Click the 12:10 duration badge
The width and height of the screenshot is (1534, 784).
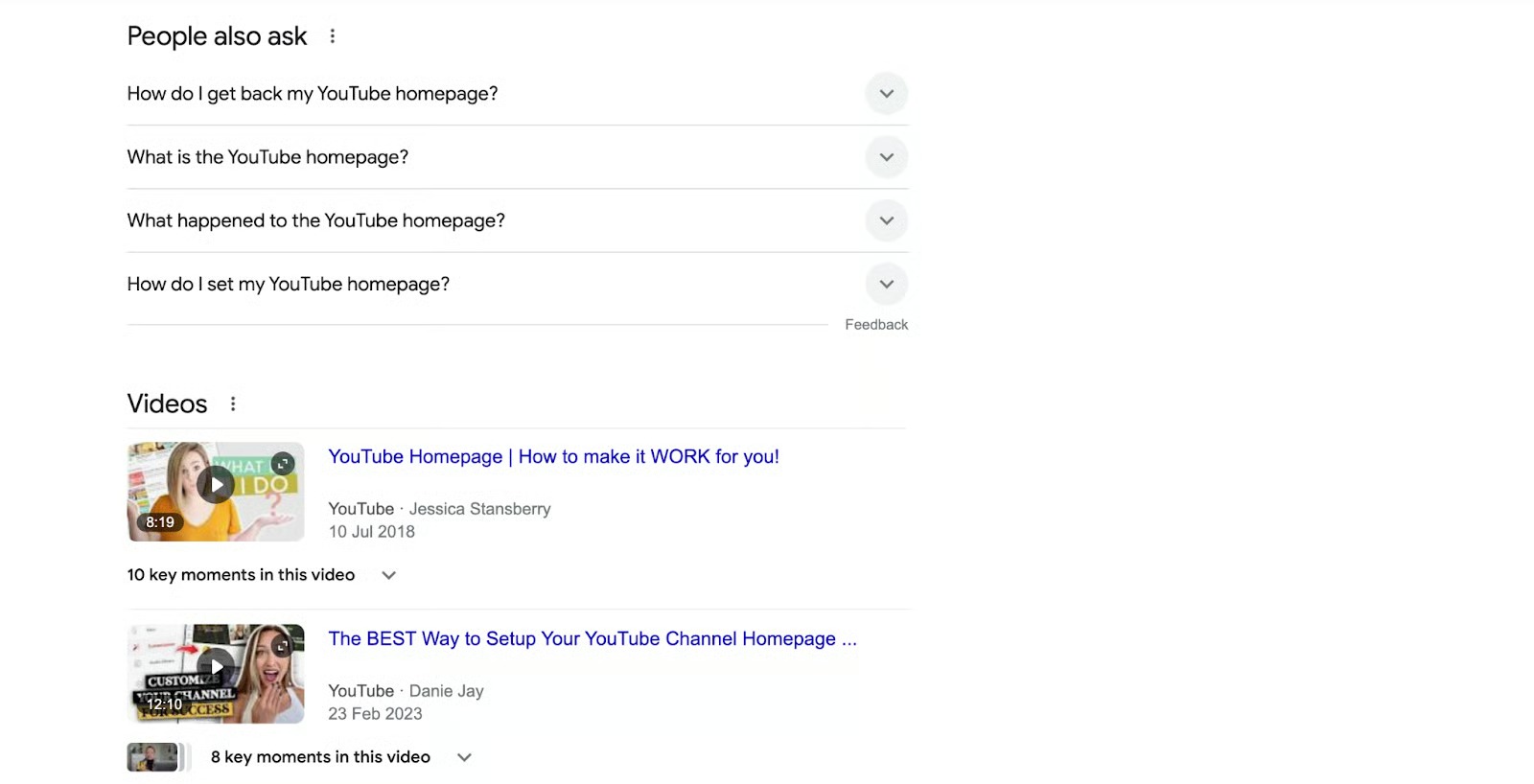pos(164,704)
